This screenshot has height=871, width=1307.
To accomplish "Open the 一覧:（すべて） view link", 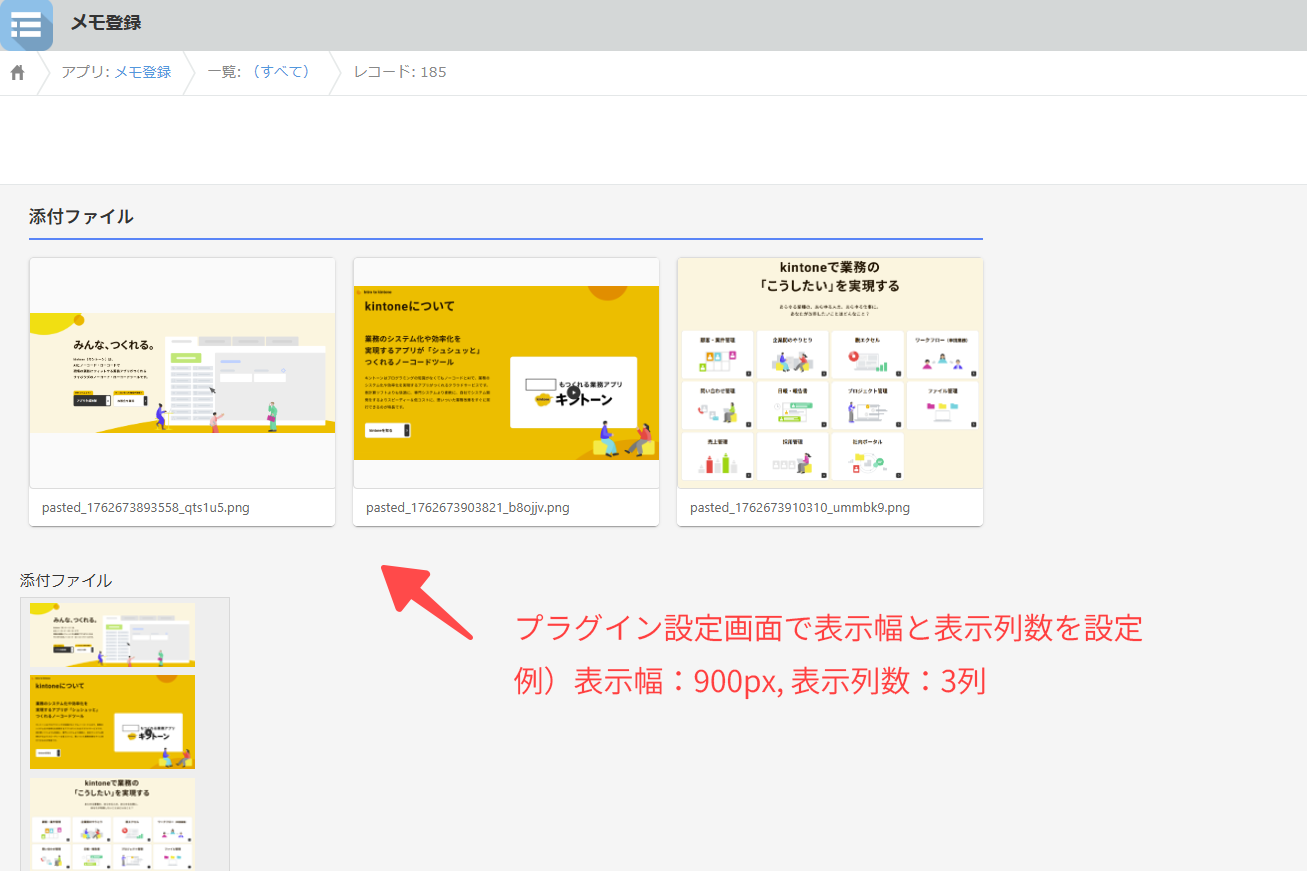I will (x=258, y=72).
